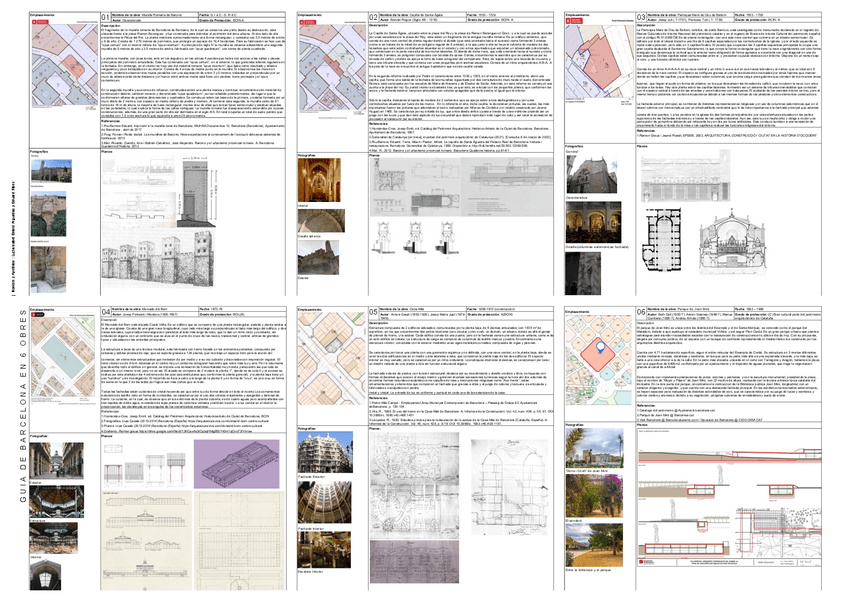Screen dimensions: 848x600
Task: Select card number 06
Action: pyautogui.click(x=641, y=312)
